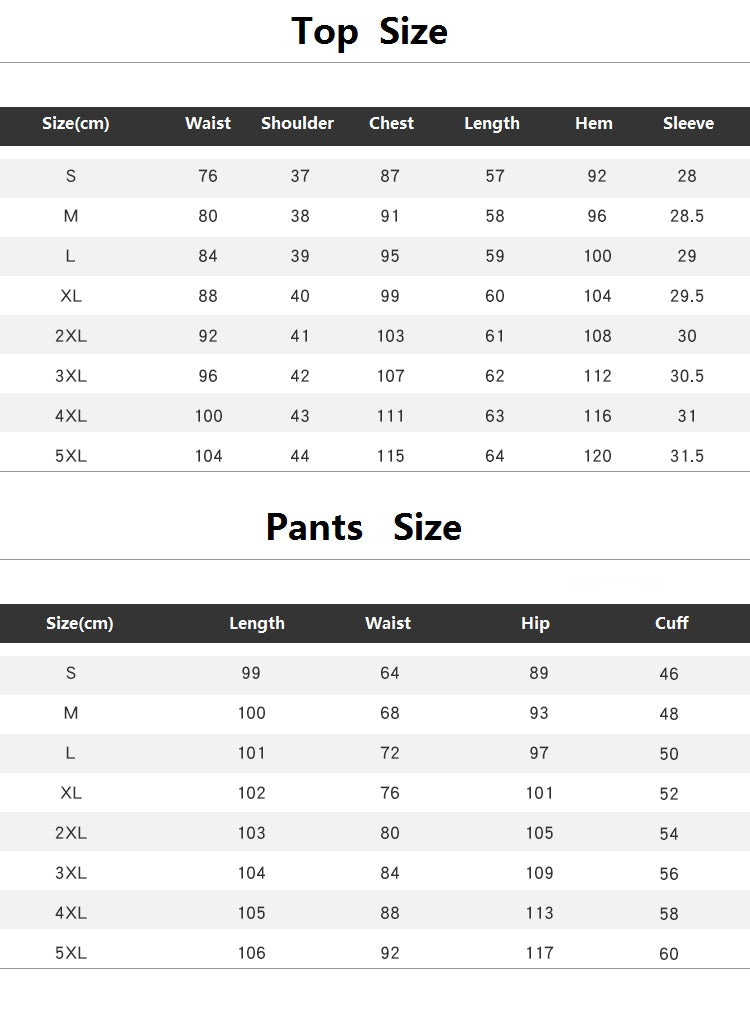Click the Pants Size heading
The width and height of the screenshot is (750, 1011).
pos(364,527)
